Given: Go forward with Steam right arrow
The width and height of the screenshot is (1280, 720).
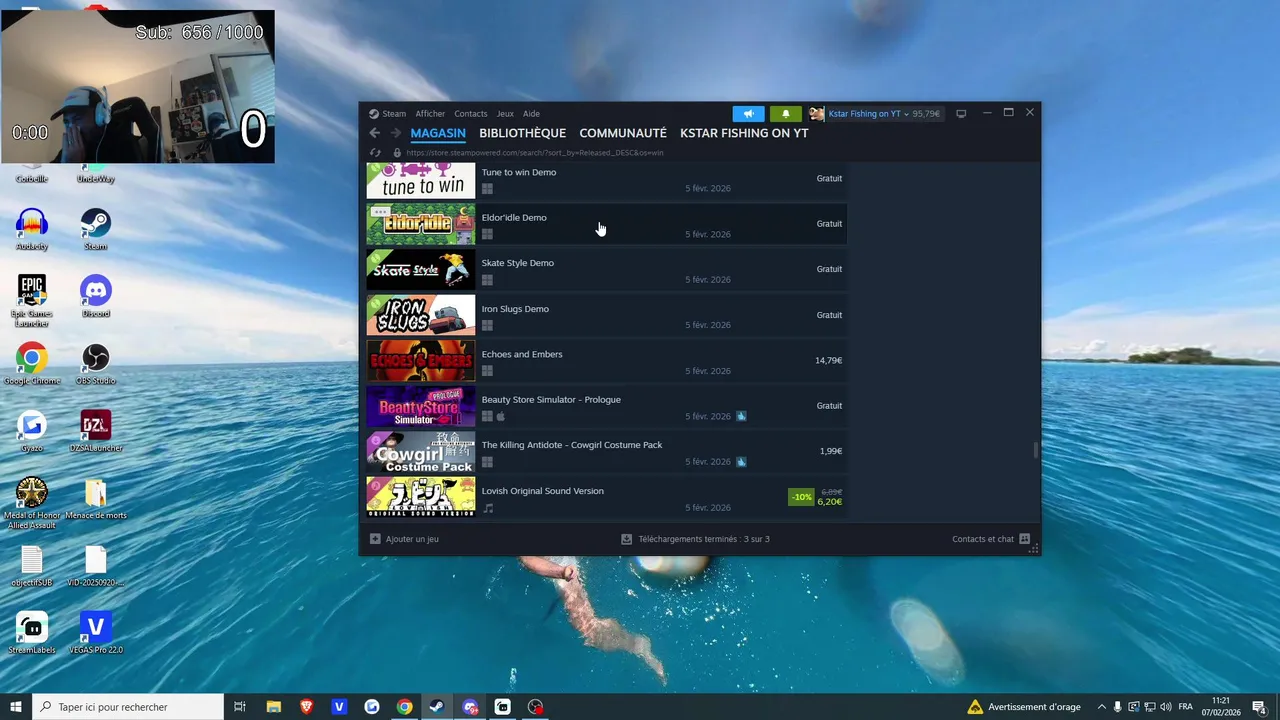Looking at the screenshot, I should click(x=395, y=133).
